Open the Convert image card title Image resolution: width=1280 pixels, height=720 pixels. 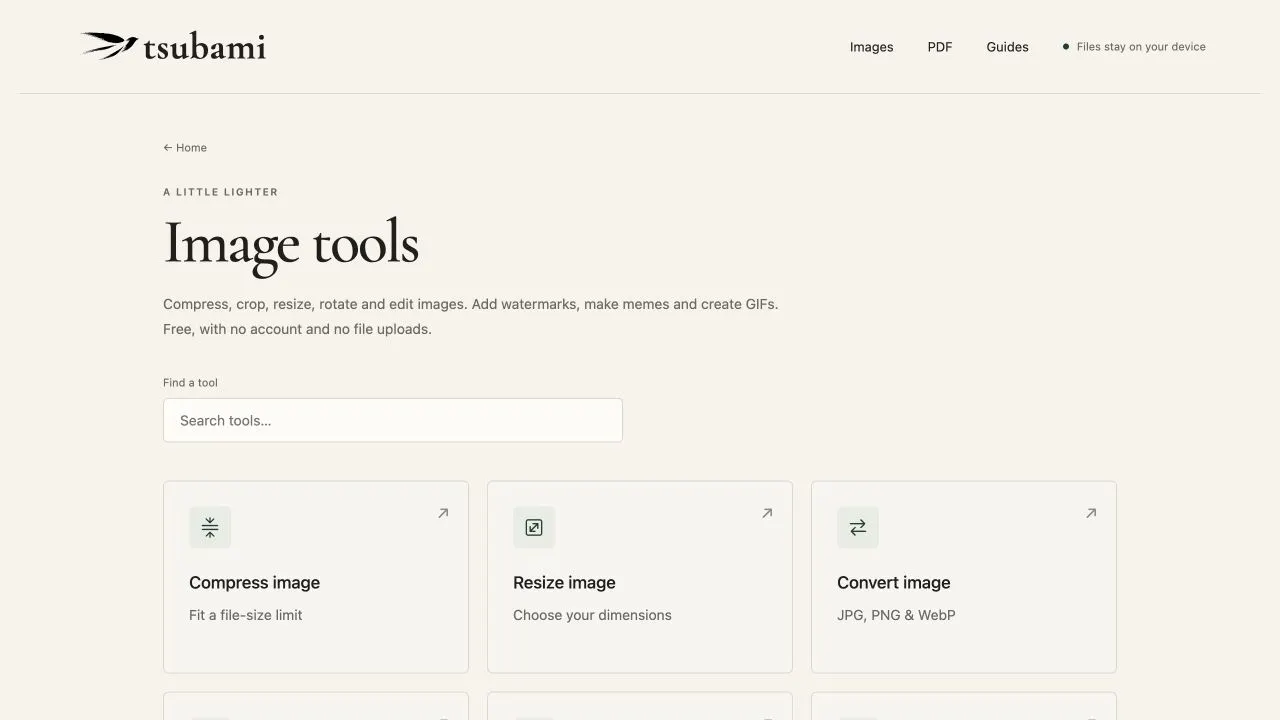tap(893, 583)
